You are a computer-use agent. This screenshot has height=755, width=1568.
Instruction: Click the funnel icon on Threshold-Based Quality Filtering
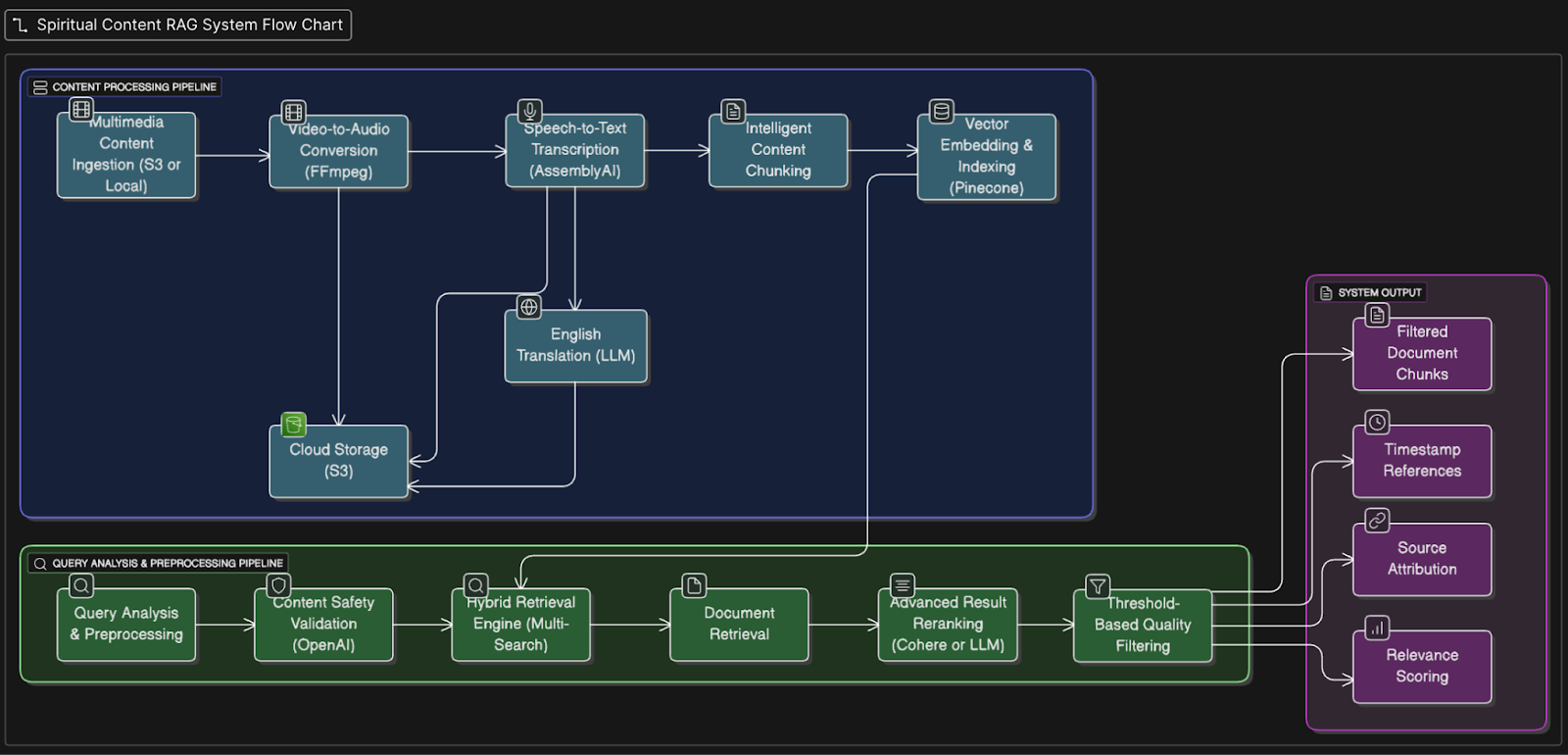pyautogui.click(x=1098, y=586)
